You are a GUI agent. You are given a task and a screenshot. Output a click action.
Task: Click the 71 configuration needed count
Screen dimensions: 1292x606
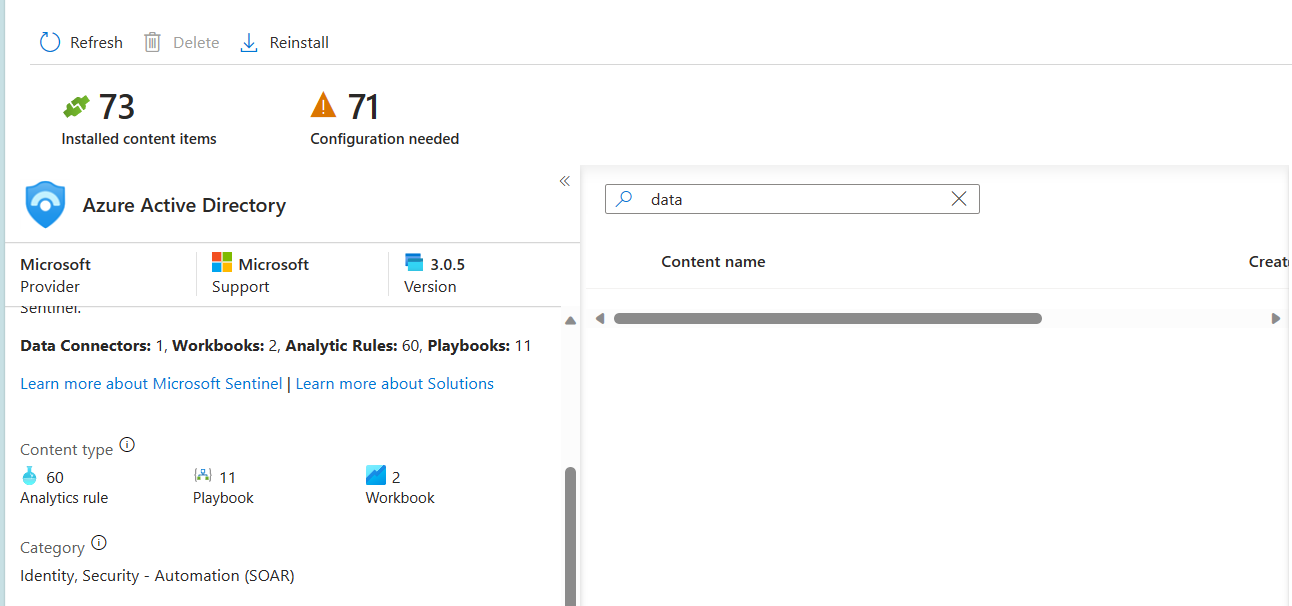click(365, 106)
